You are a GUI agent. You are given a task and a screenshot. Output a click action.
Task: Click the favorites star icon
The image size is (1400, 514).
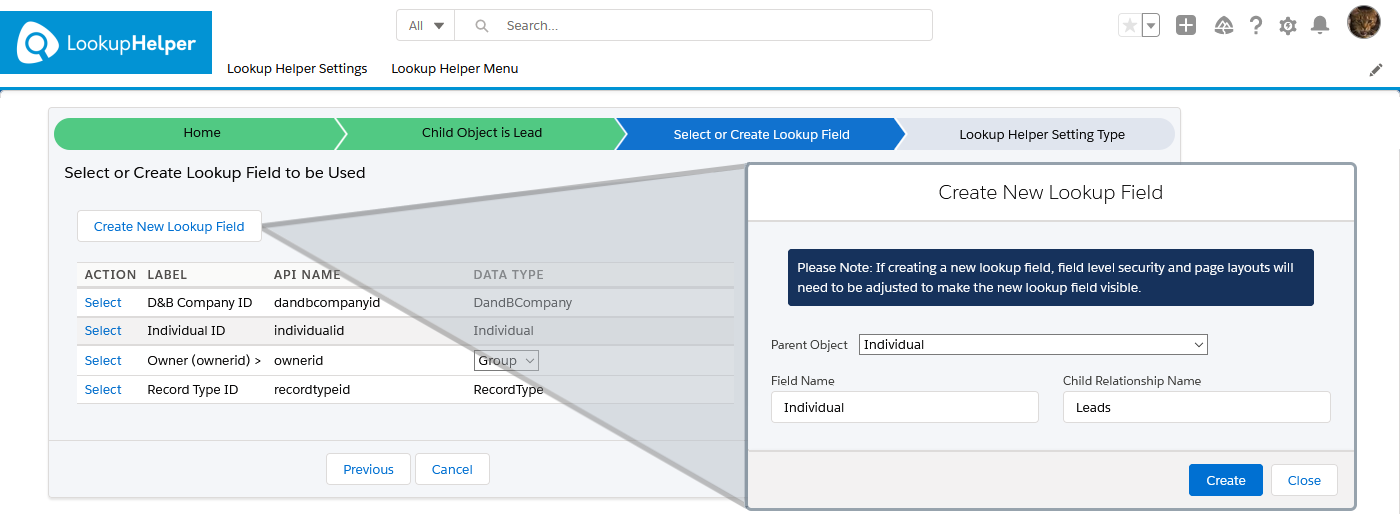tap(1129, 26)
